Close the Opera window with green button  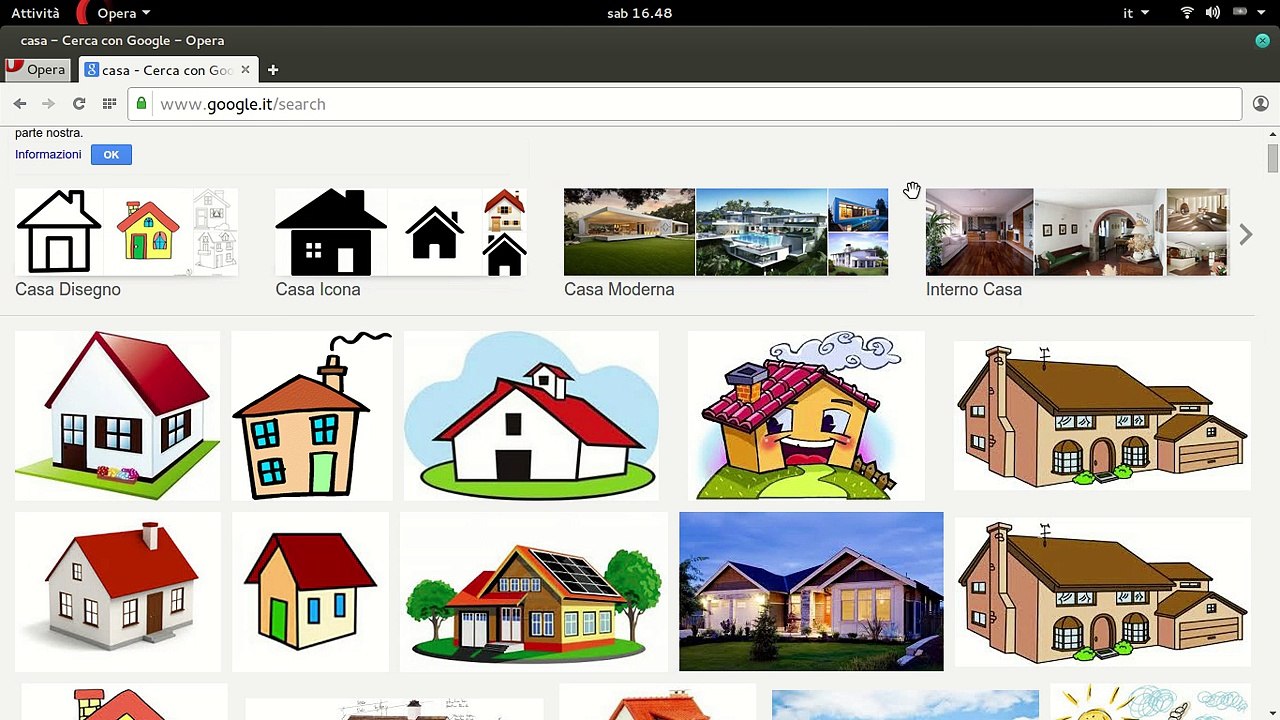(x=1263, y=41)
